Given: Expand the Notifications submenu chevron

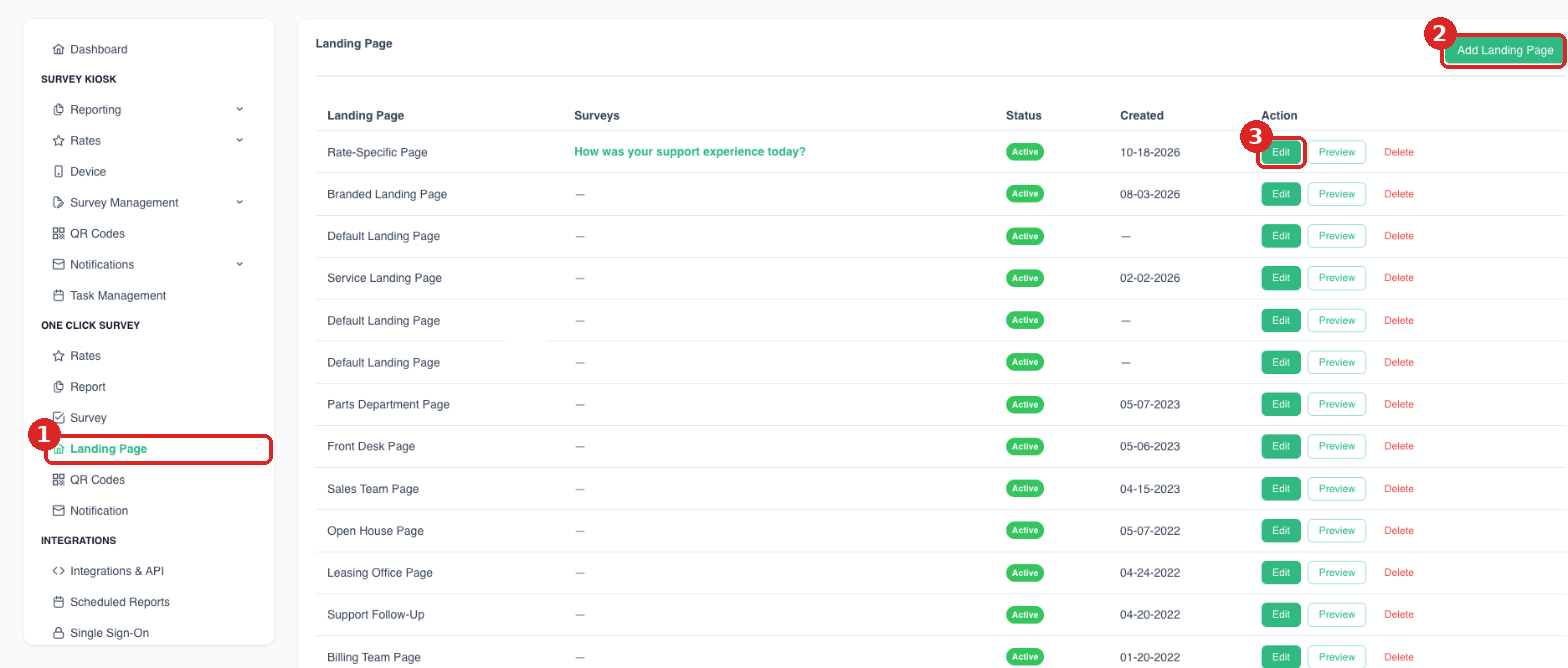Looking at the screenshot, I should pos(239,264).
